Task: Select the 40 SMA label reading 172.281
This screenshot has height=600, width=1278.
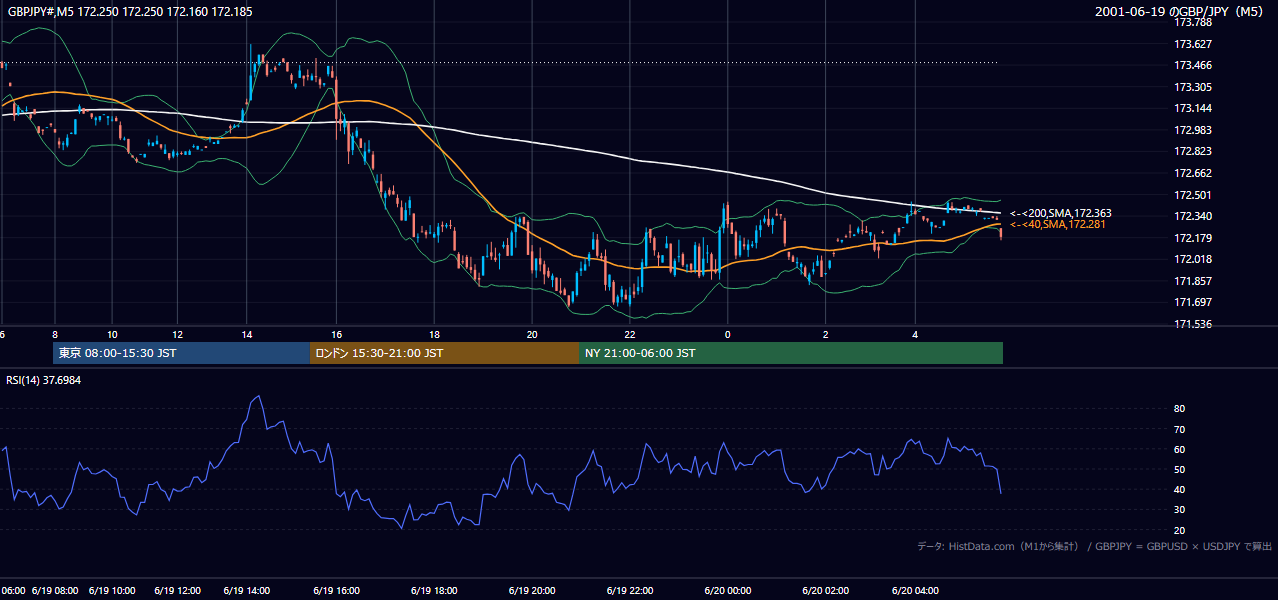Action: coord(1059,224)
